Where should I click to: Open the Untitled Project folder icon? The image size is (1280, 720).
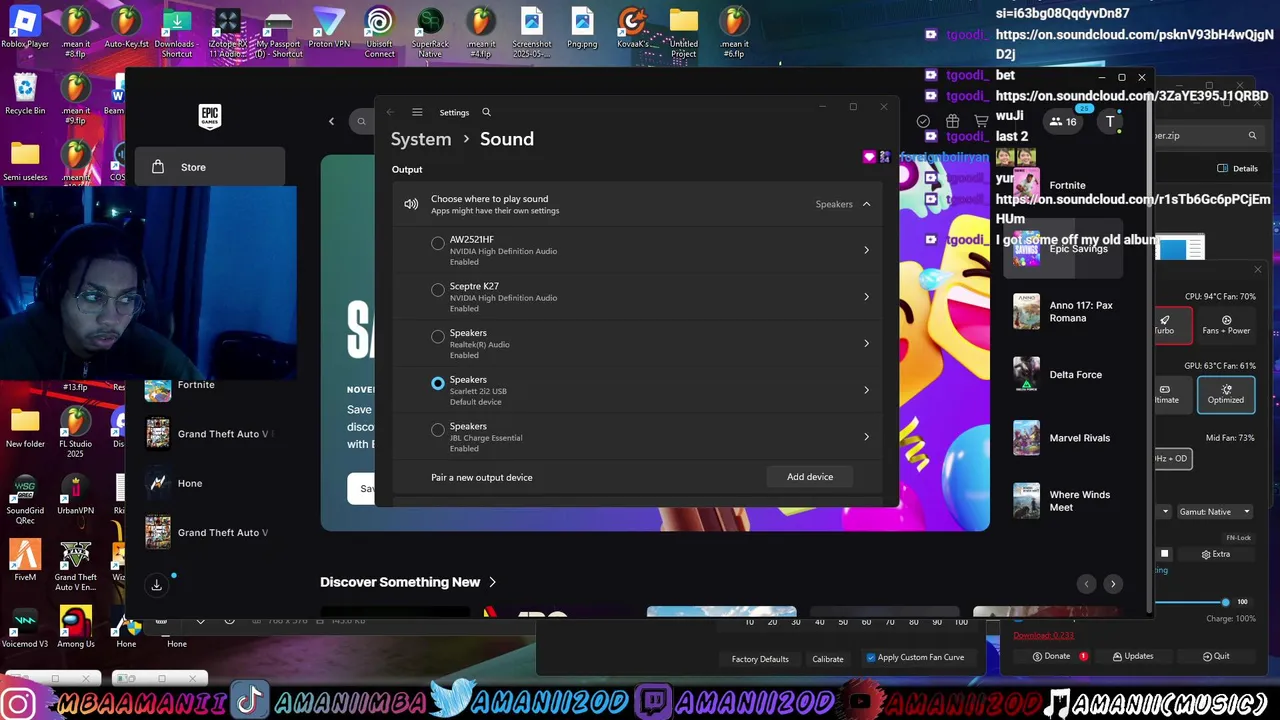[x=684, y=30]
